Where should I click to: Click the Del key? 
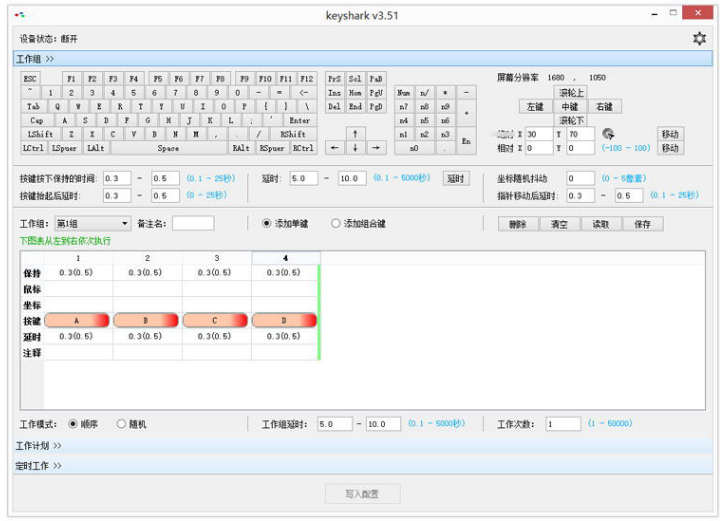tap(334, 106)
